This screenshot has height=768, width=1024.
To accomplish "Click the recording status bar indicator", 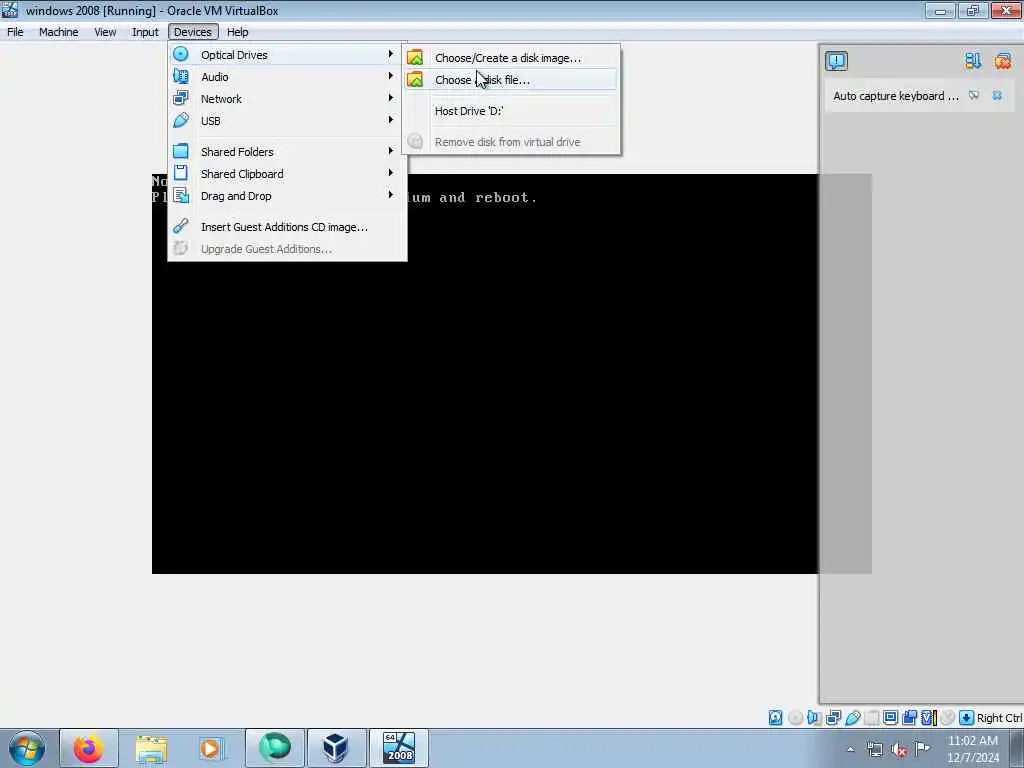I will [x=909, y=718].
